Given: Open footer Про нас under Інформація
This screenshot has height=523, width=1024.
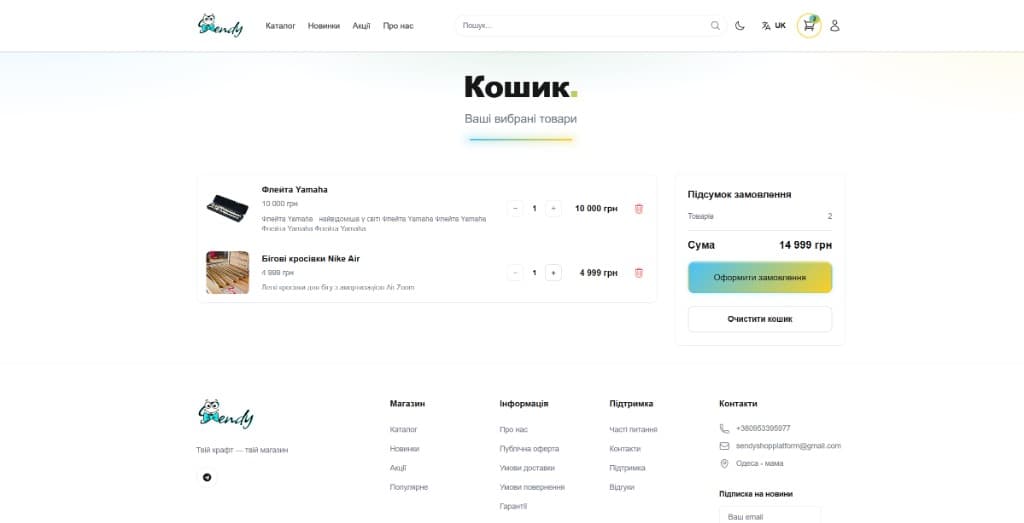Looking at the screenshot, I should pyautogui.click(x=513, y=430).
